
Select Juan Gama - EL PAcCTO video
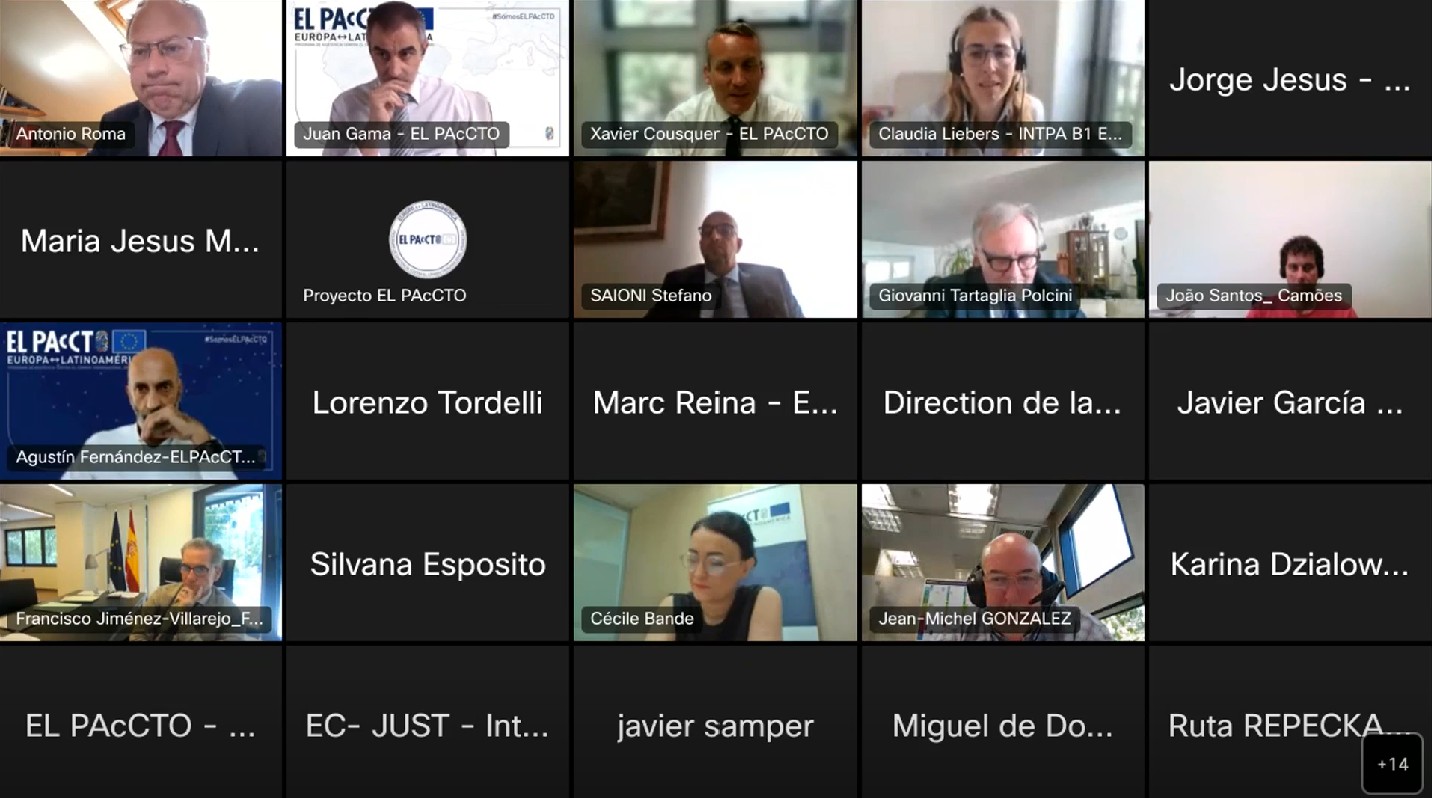pos(427,78)
